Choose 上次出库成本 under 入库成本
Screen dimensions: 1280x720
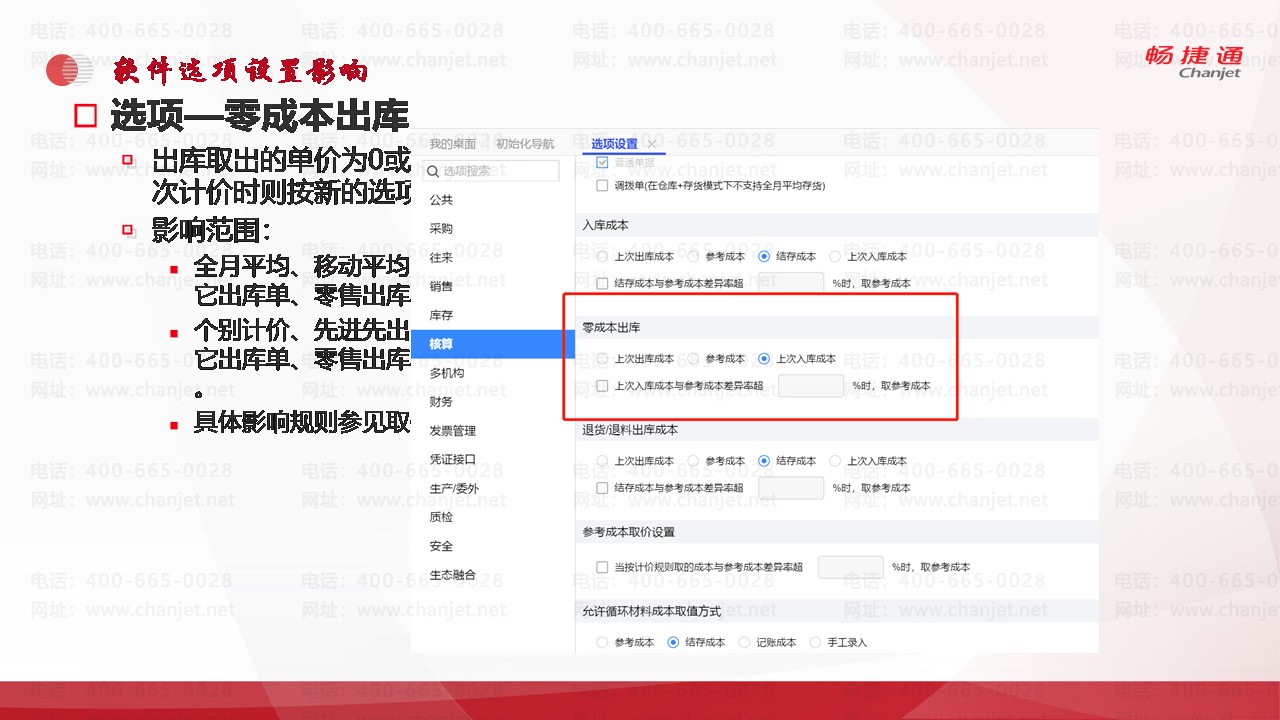tap(602, 257)
